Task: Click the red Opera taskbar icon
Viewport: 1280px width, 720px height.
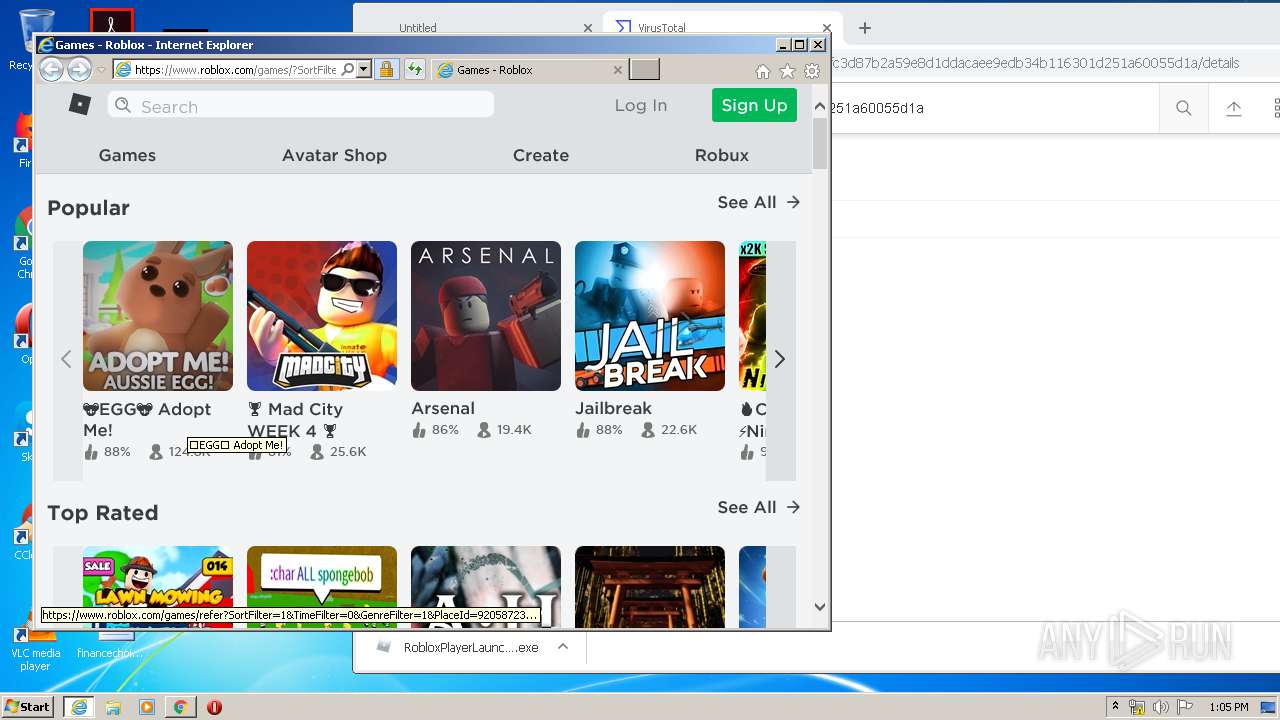Action: 214,707
